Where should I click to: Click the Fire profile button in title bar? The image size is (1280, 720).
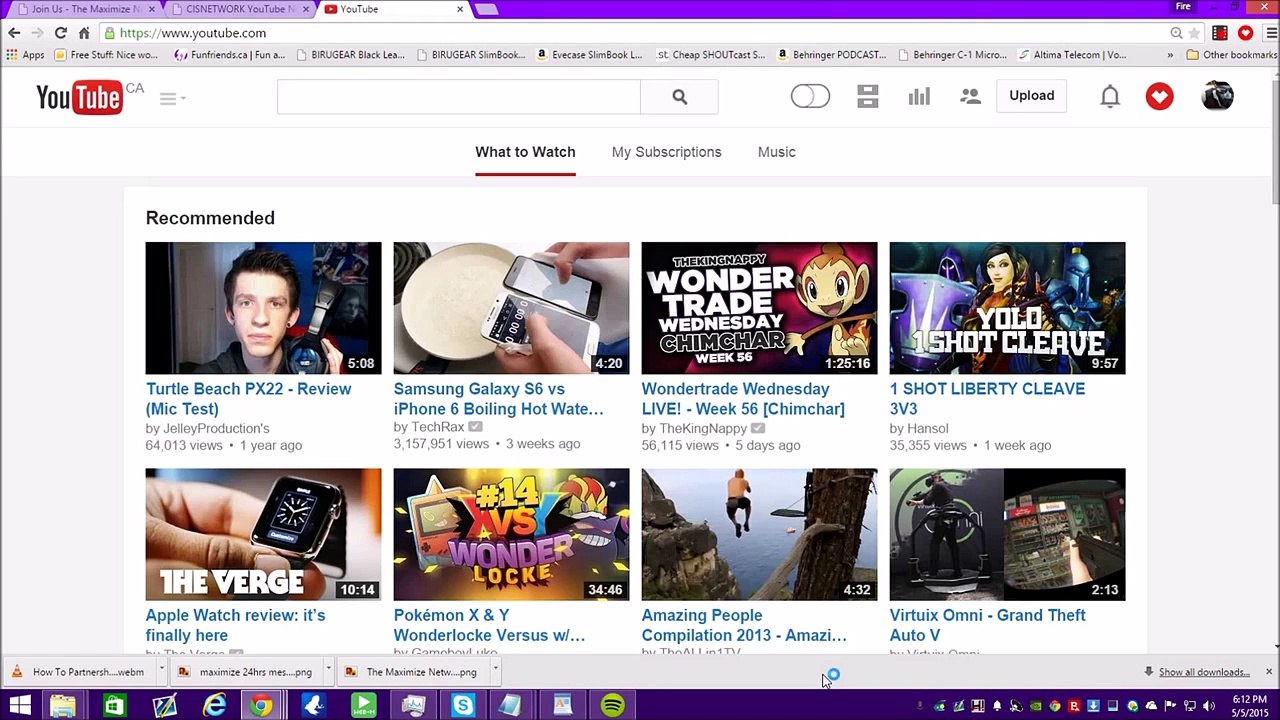click(x=1183, y=7)
